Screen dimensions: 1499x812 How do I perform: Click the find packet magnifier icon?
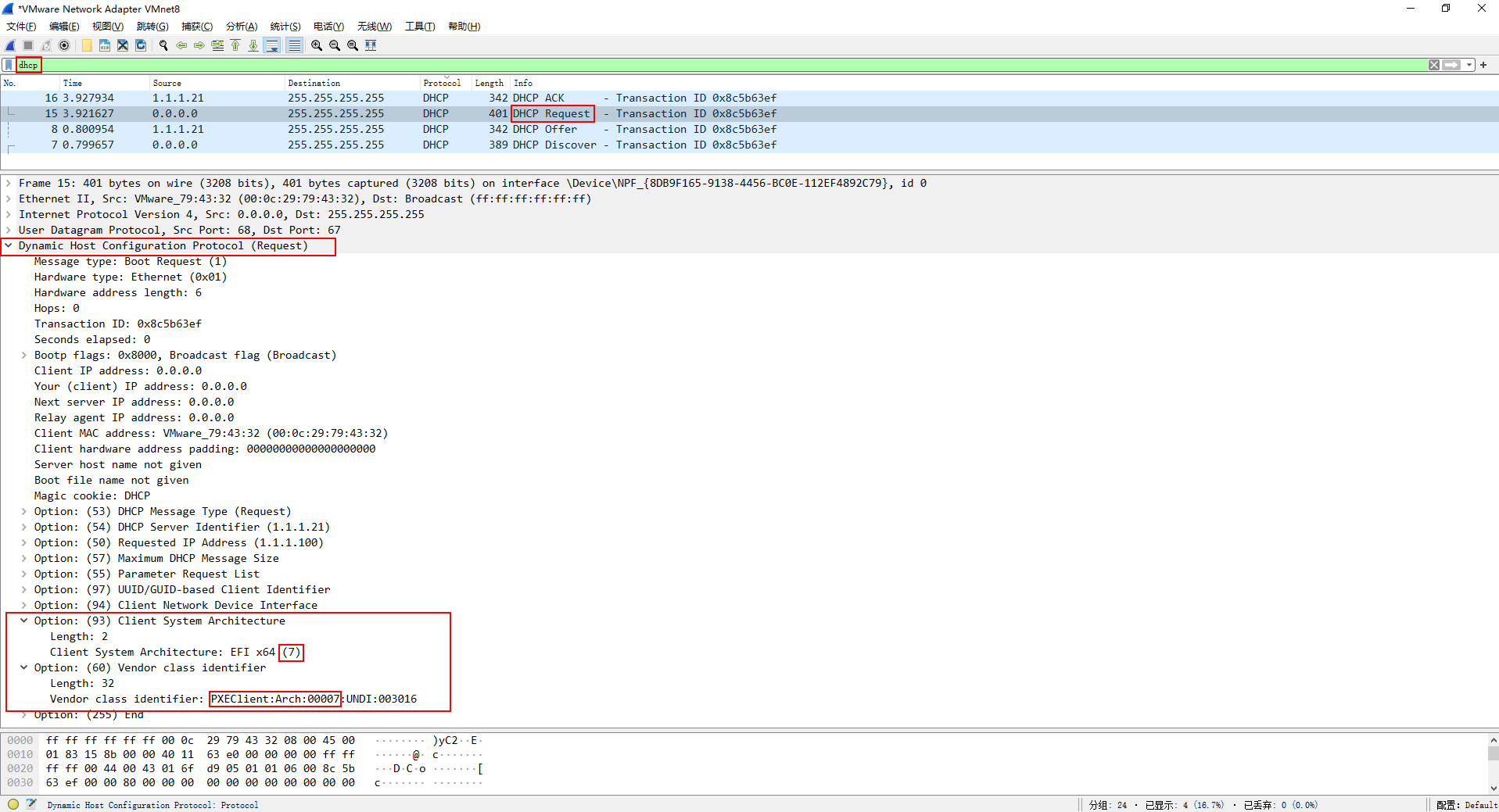tap(163, 45)
